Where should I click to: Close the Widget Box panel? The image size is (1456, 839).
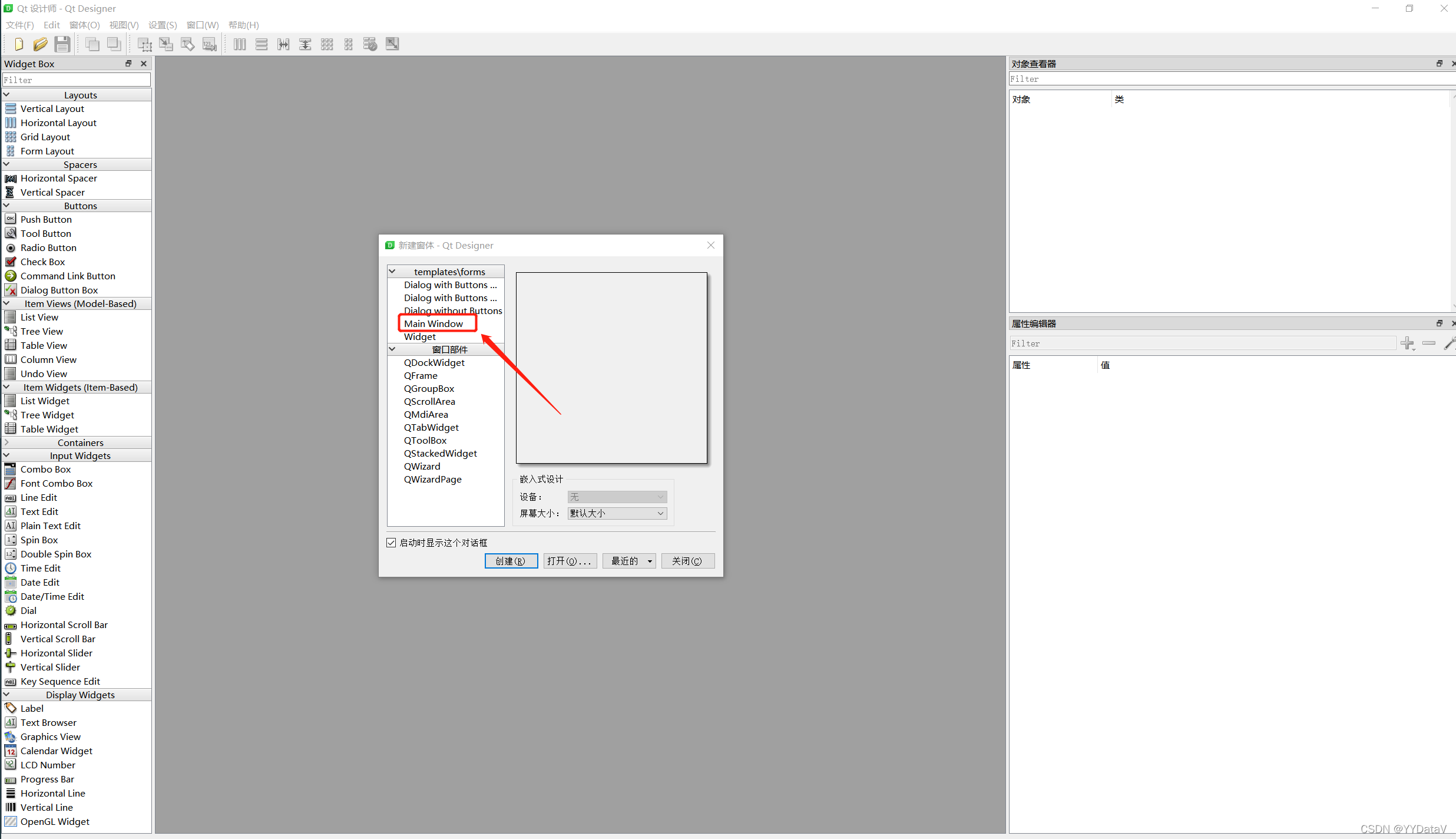[144, 64]
